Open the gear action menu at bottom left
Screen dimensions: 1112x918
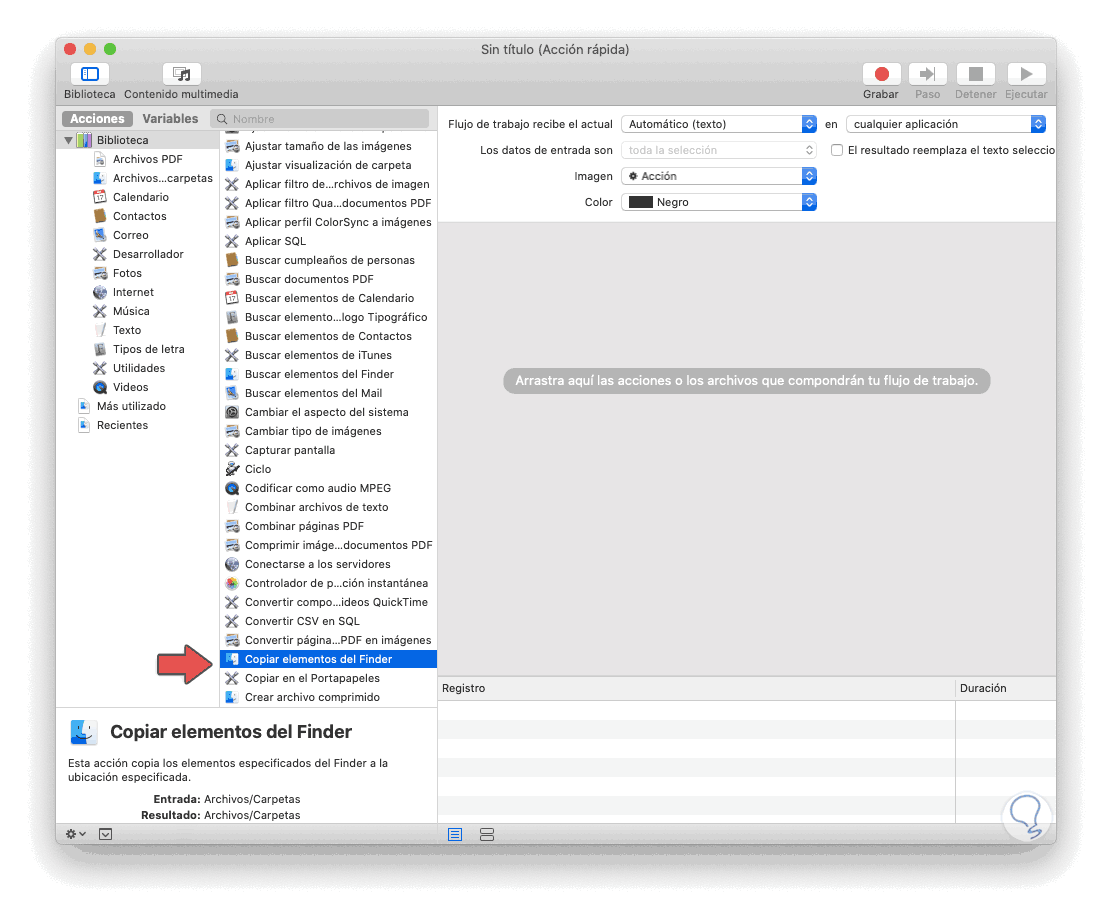click(x=74, y=834)
